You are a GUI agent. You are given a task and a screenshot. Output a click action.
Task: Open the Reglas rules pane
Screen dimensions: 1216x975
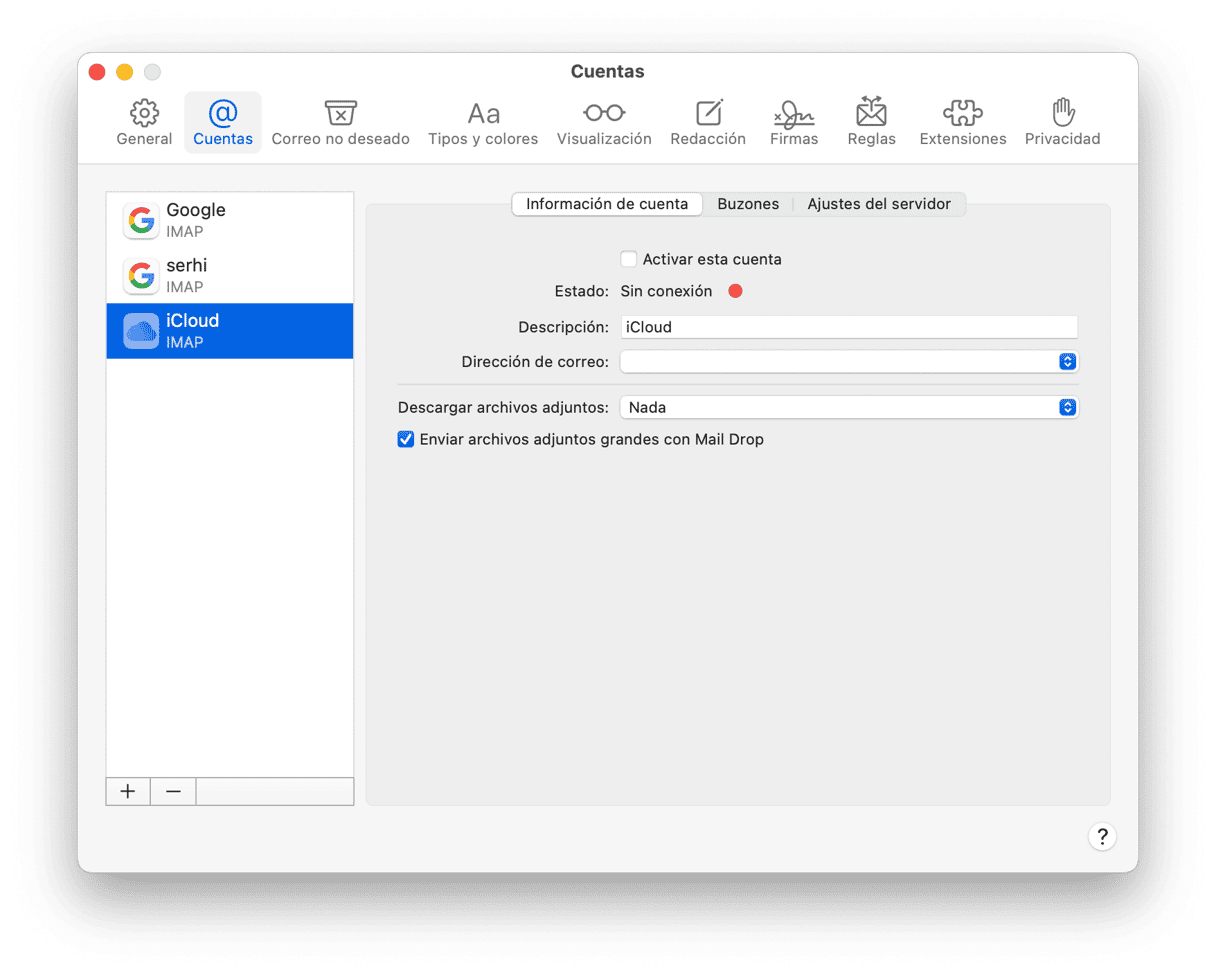click(x=871, y=123)
